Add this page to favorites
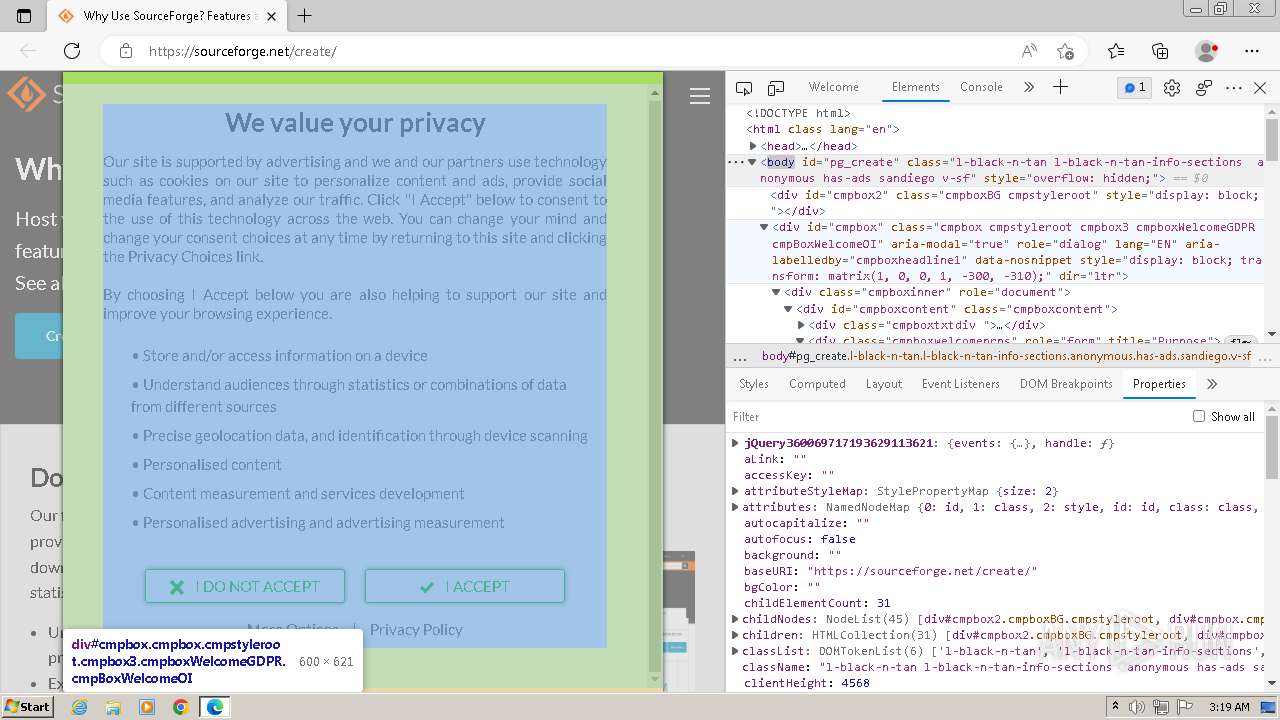Image resolution: width=1280 pixels, height=720 pixels. click(x=1065, y=51)
